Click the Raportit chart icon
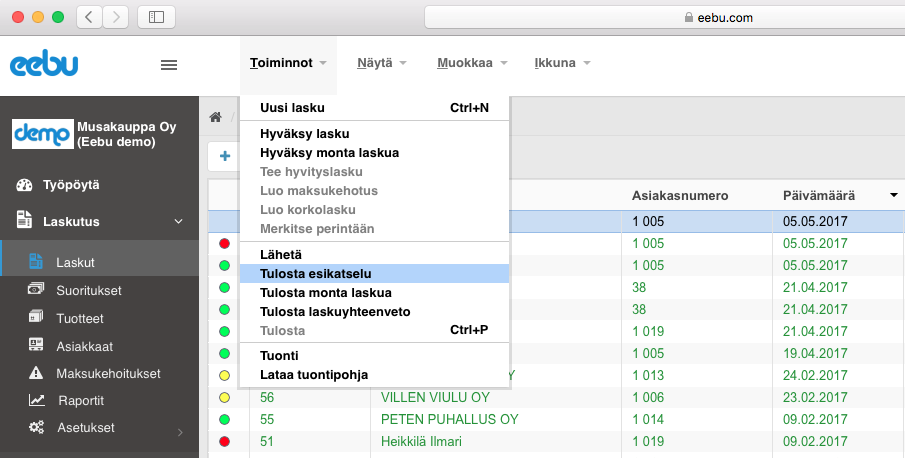905x458 pixels. point(36,400)
